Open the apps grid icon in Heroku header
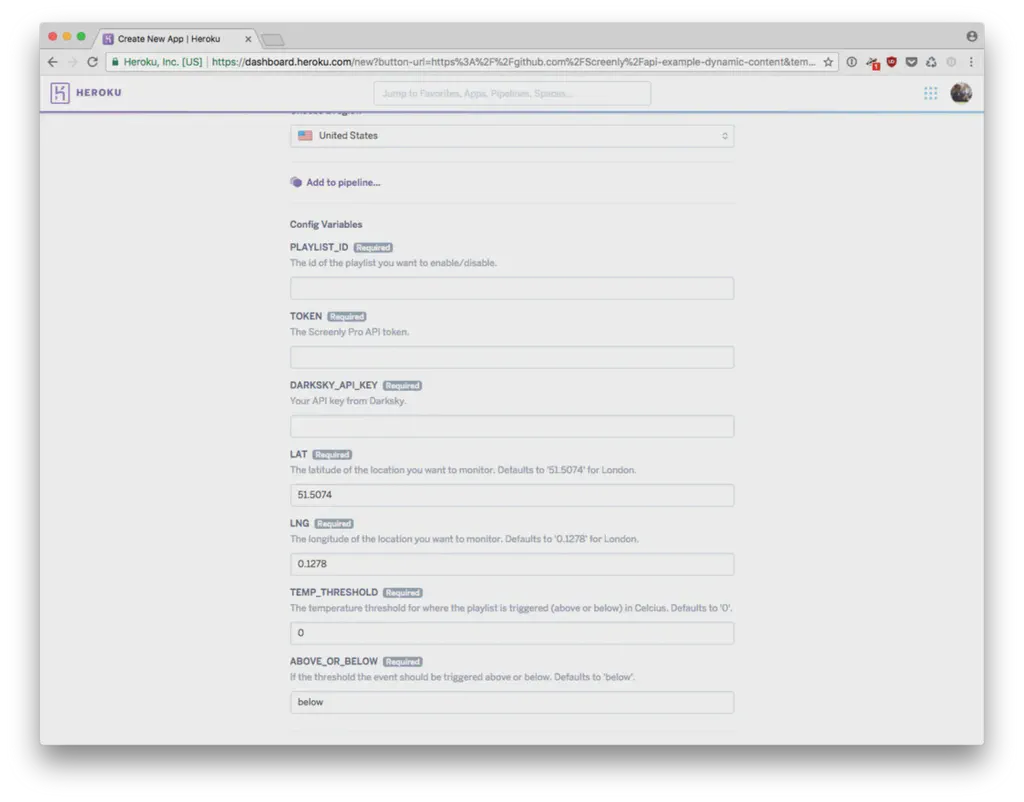Screen dimensions: 1024x802 pyautogui.click(x=930, y=92)
